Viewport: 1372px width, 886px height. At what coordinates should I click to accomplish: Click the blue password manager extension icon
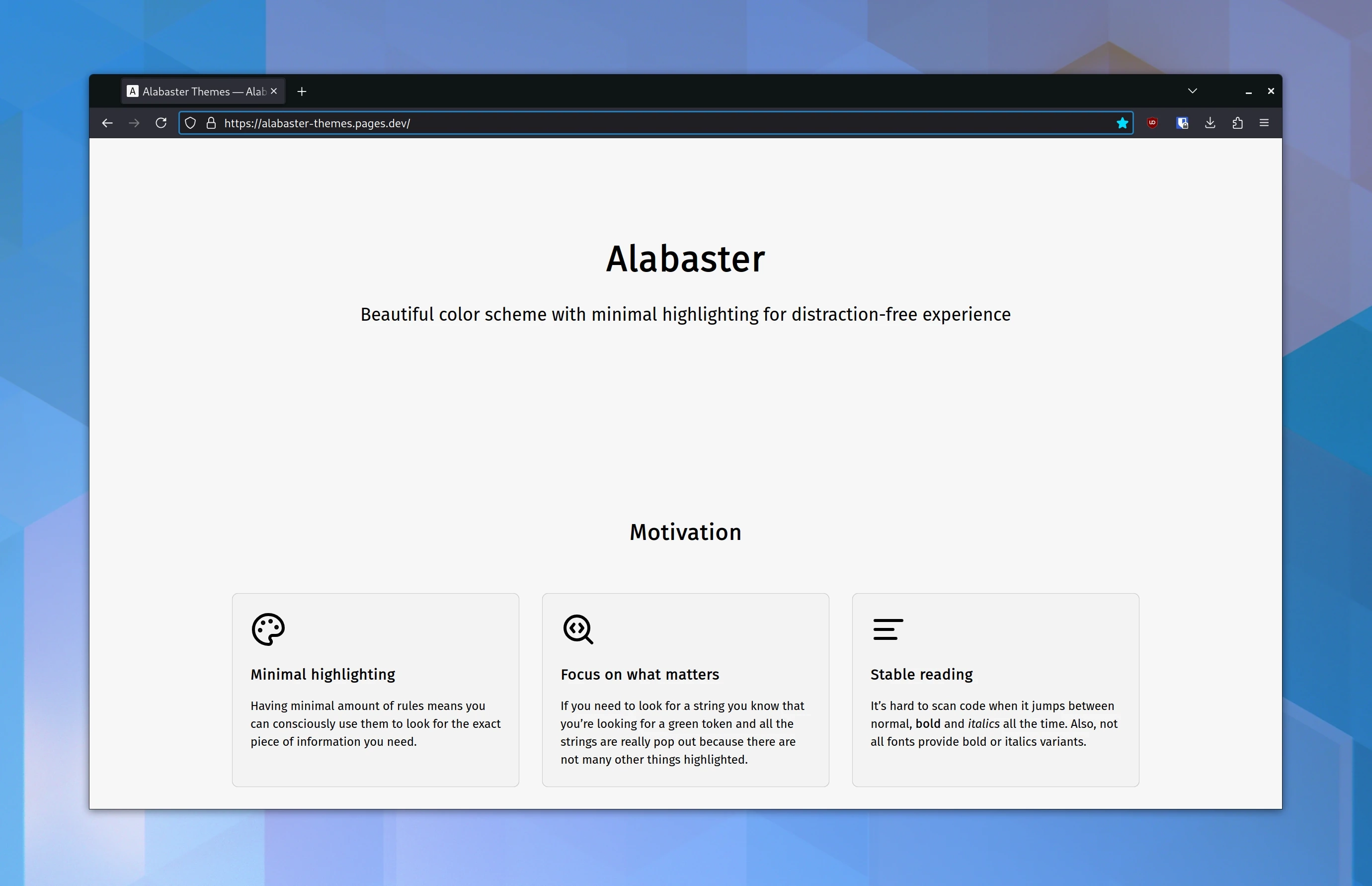pyautogui.click(x=1182, y=122)
